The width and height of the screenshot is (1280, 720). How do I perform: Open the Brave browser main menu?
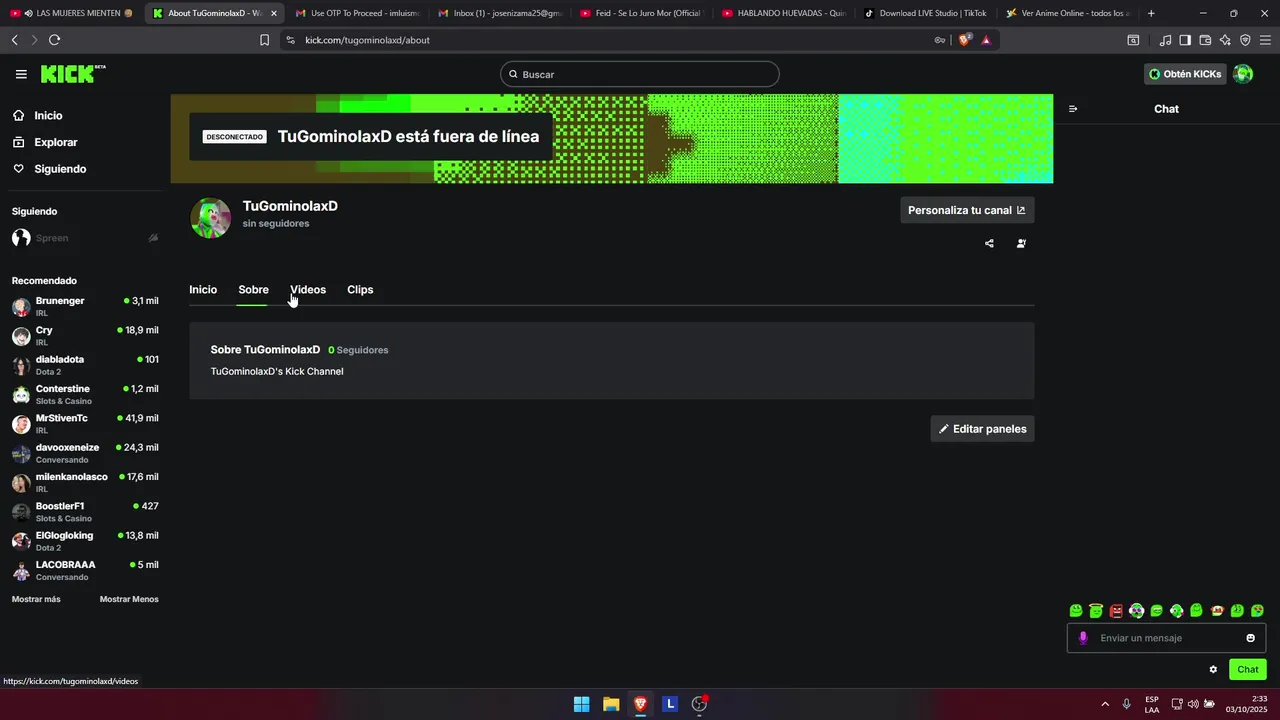pos(1265,40)
